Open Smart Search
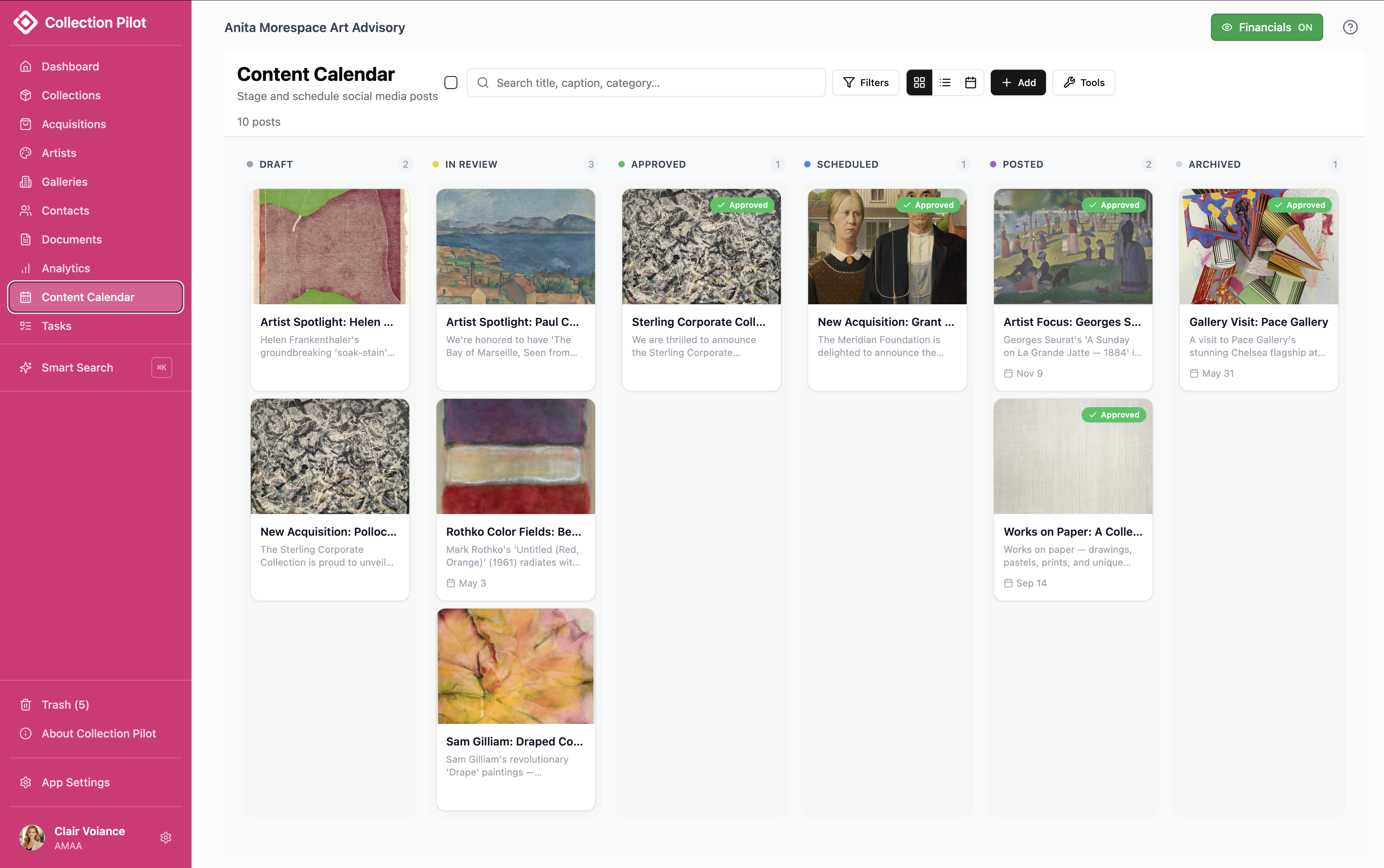The width and height of the screenshot is (1384, 868). [95, 368]
